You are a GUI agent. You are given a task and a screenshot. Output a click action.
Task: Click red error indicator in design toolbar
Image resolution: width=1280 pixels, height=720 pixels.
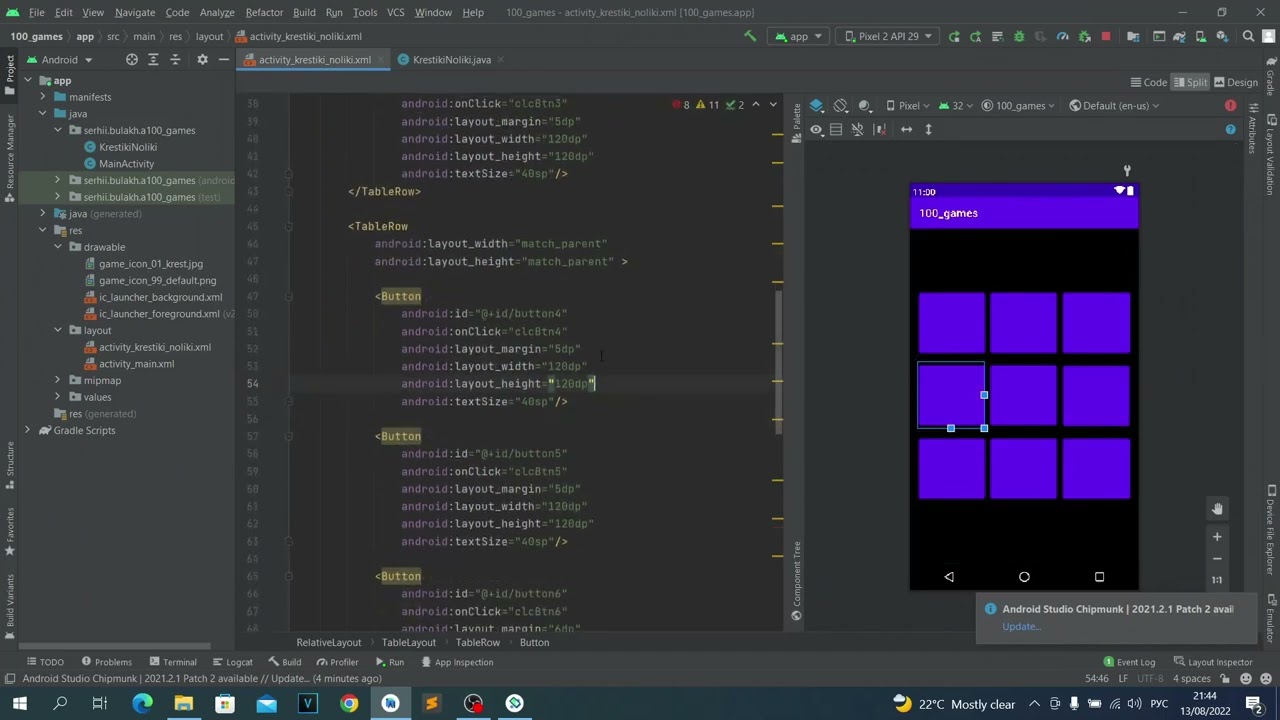[x=1230, y=106]
